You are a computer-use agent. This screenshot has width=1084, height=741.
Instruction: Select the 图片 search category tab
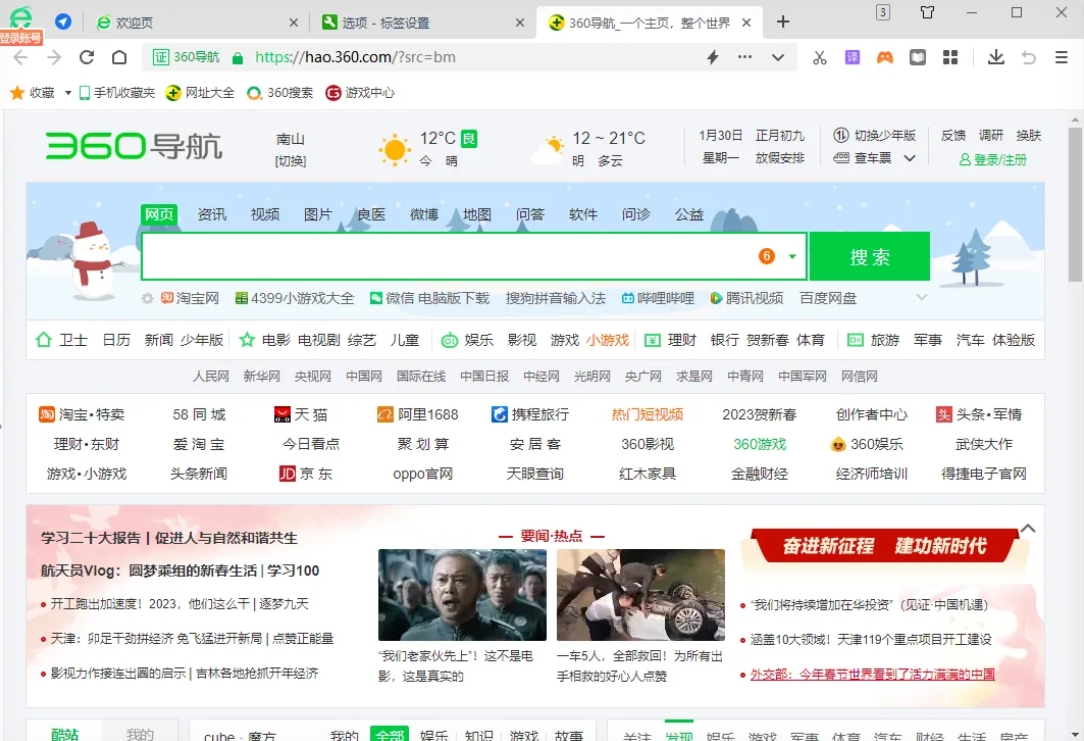[x=317, y=214]
